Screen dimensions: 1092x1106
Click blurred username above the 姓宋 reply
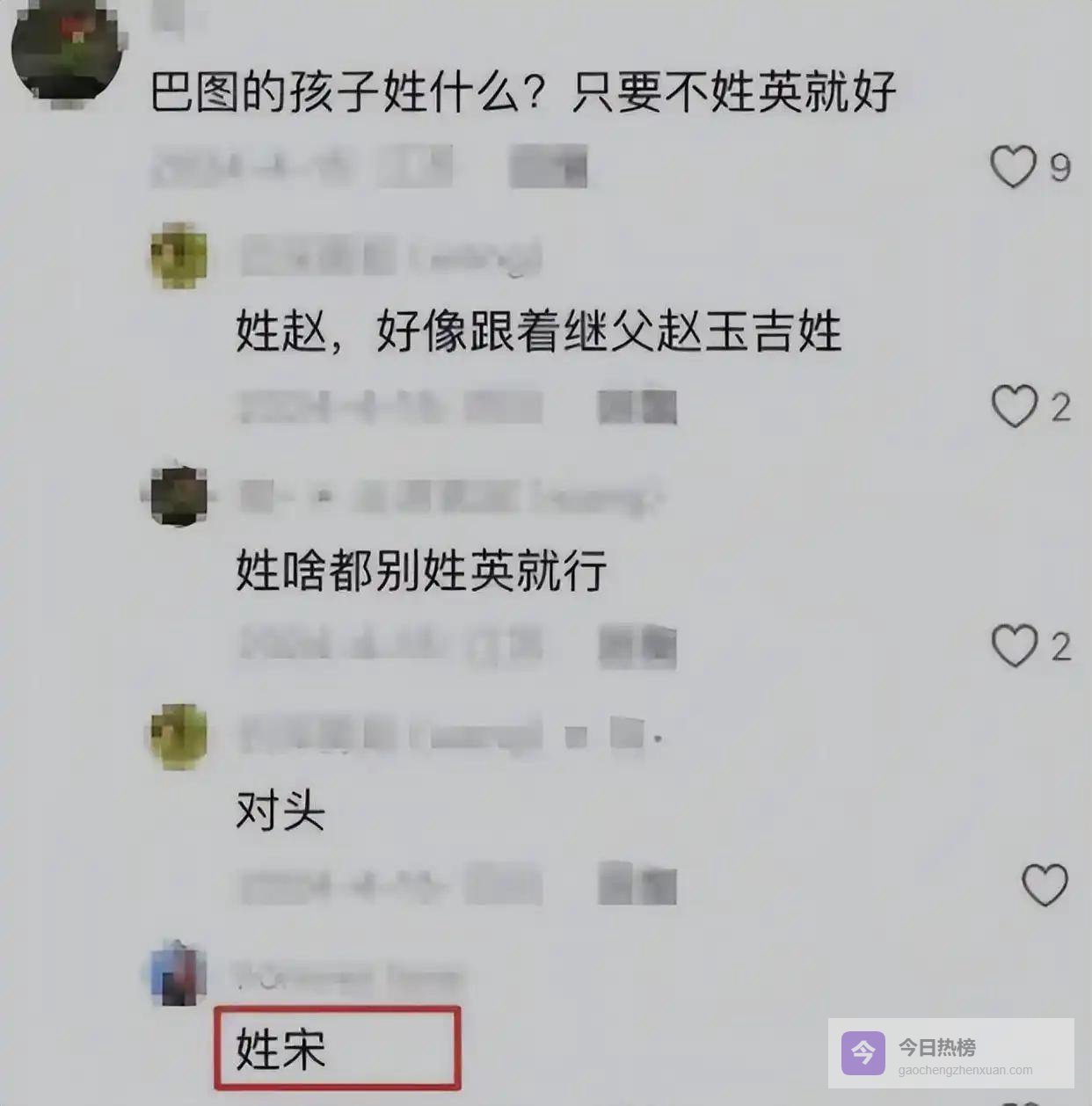pos(347,976)
